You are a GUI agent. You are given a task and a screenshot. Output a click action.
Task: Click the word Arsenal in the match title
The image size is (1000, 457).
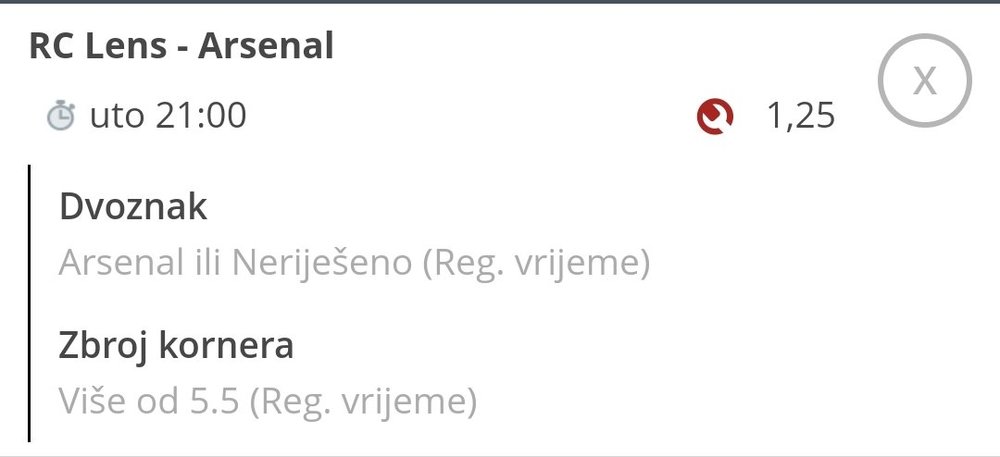coord(265,46)
